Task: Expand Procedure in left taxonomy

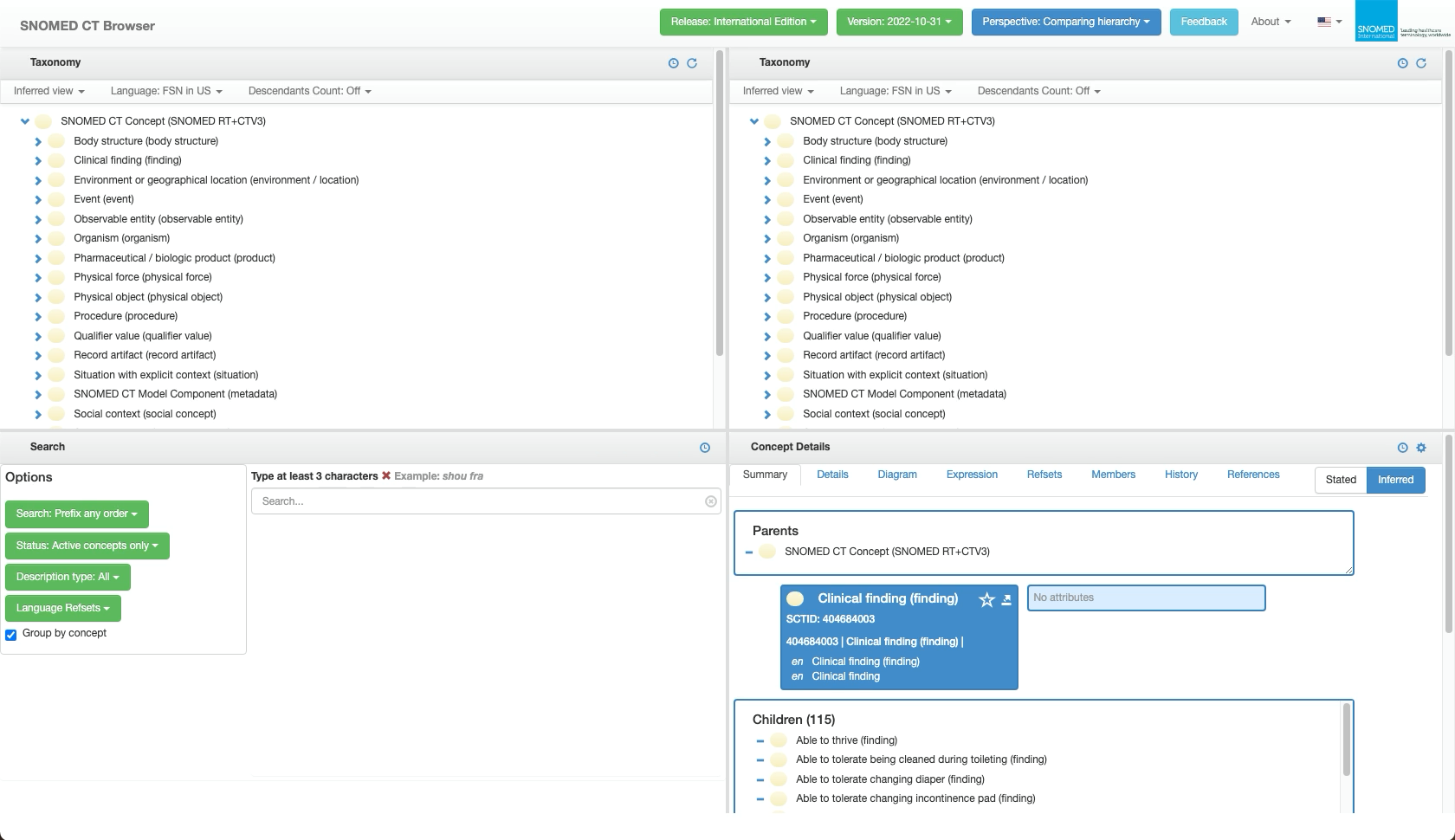Action: pos(38,316)
